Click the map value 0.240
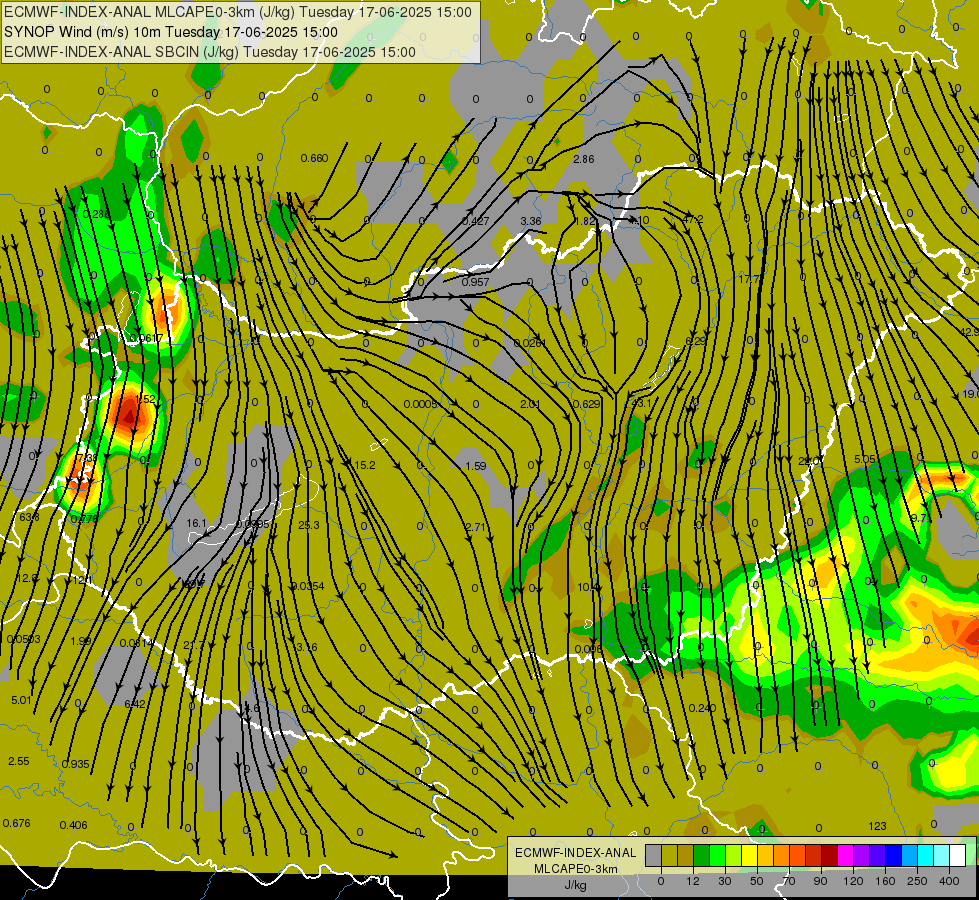Screen dimensions: 979x900 click(x=702, y=708)
